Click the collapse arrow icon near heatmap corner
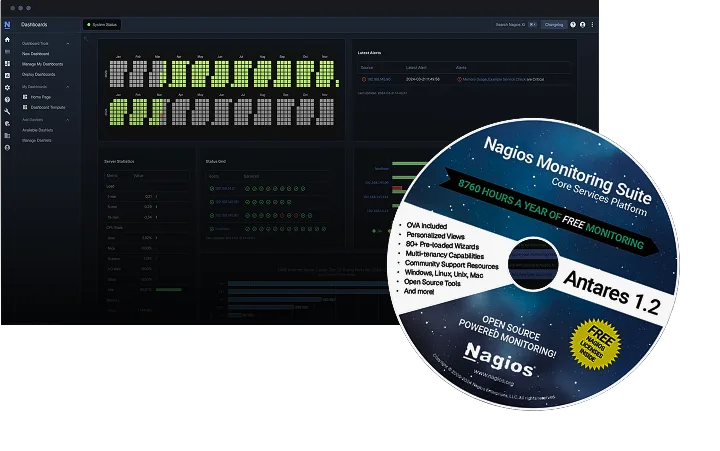The width and height of the screenshot is (720, 451). (86, 39)
